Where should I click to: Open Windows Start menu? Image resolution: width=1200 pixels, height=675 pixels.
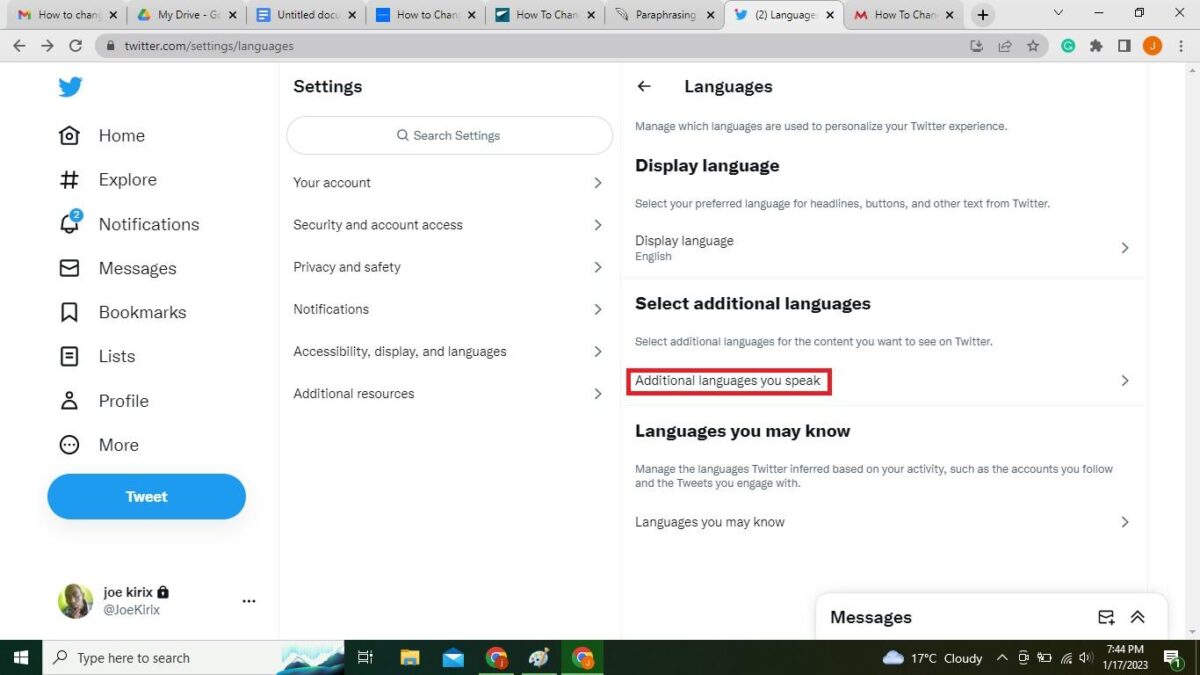[21, 657]
